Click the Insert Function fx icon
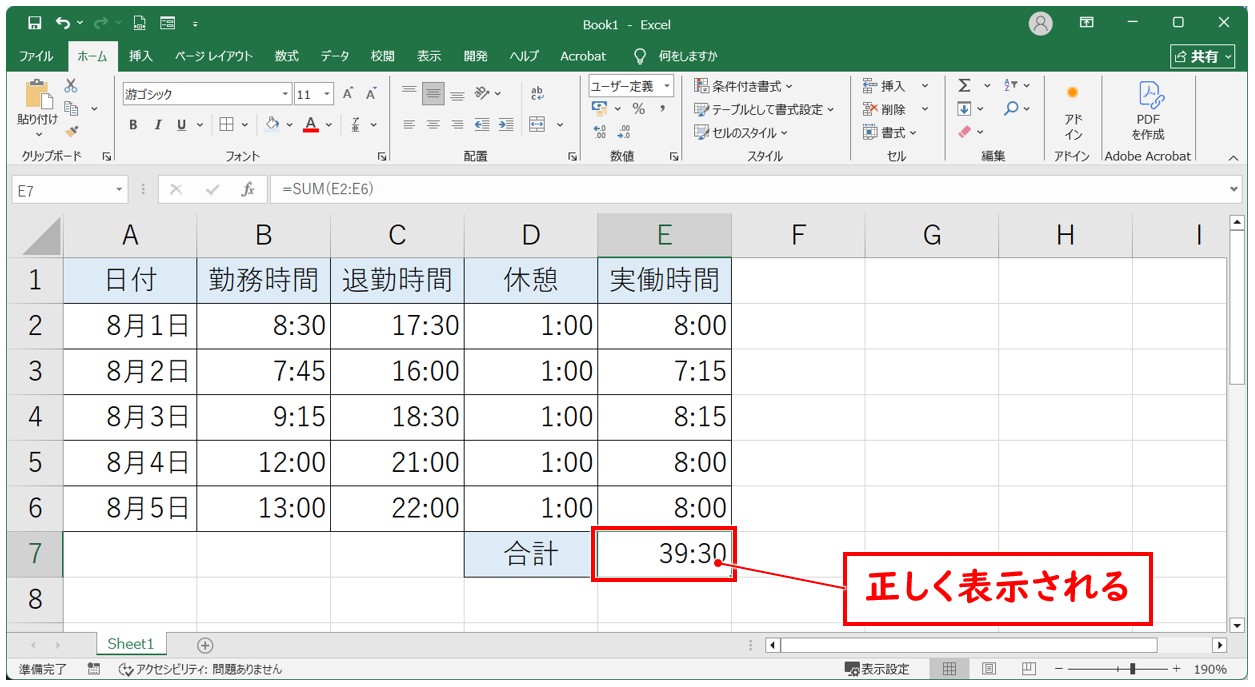The image size is (1255, 687). (x=247, y=189)
